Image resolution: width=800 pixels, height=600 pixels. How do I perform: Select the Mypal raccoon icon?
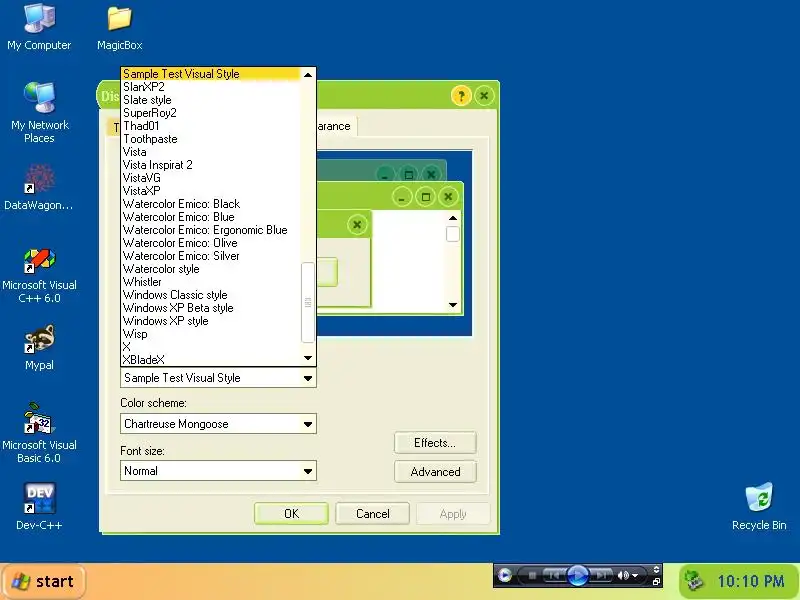click(39, 347)
